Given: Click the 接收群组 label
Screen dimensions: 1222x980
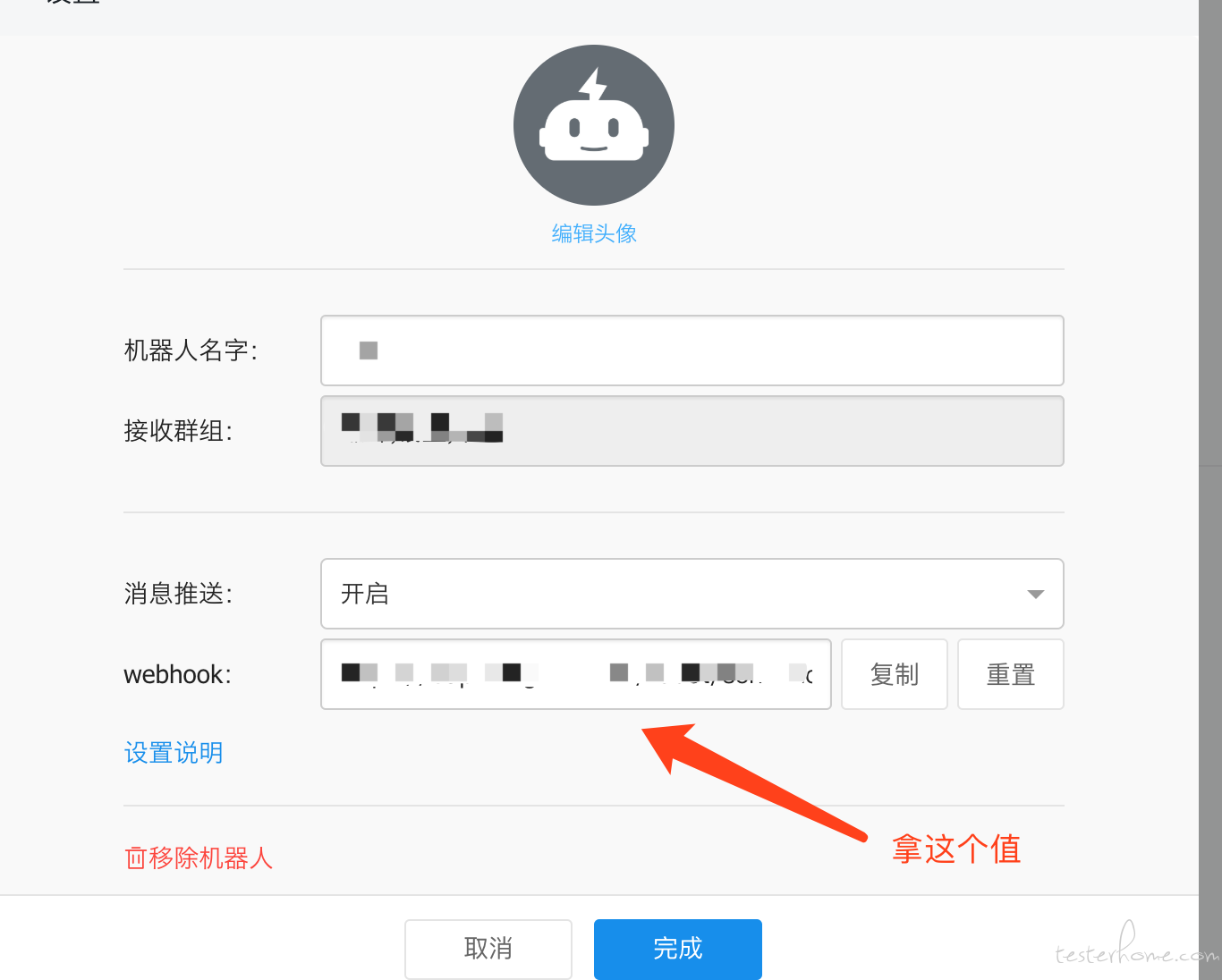Looking at the screenshot, I should tap(178, 431).
